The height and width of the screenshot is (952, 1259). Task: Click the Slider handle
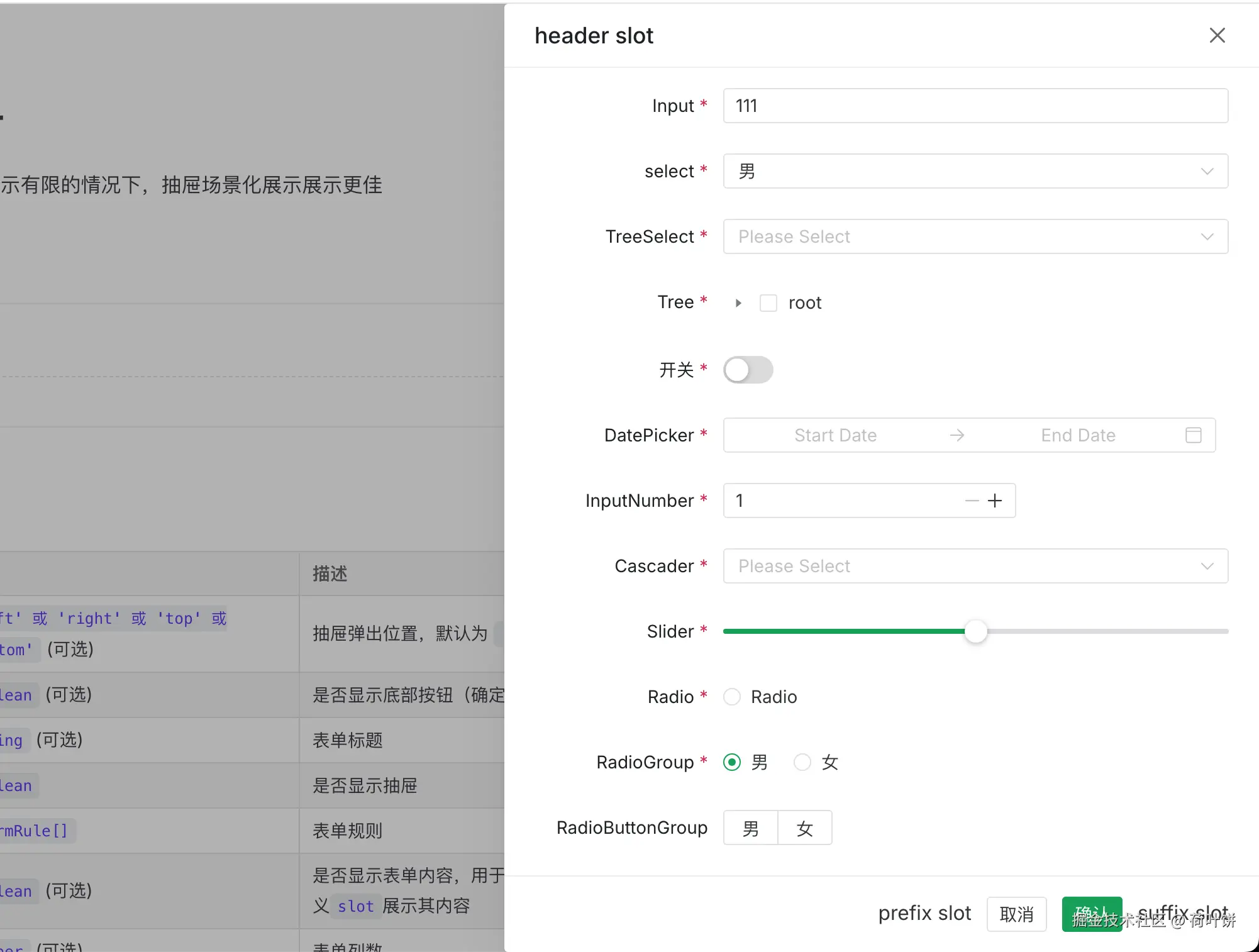pyautogui.click(x=976, y=631)
